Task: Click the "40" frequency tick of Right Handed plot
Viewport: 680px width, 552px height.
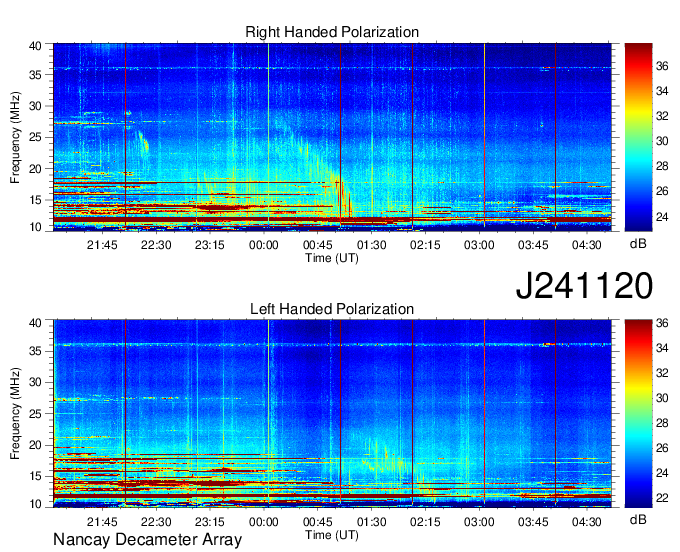Action: (x=35, y=46)
